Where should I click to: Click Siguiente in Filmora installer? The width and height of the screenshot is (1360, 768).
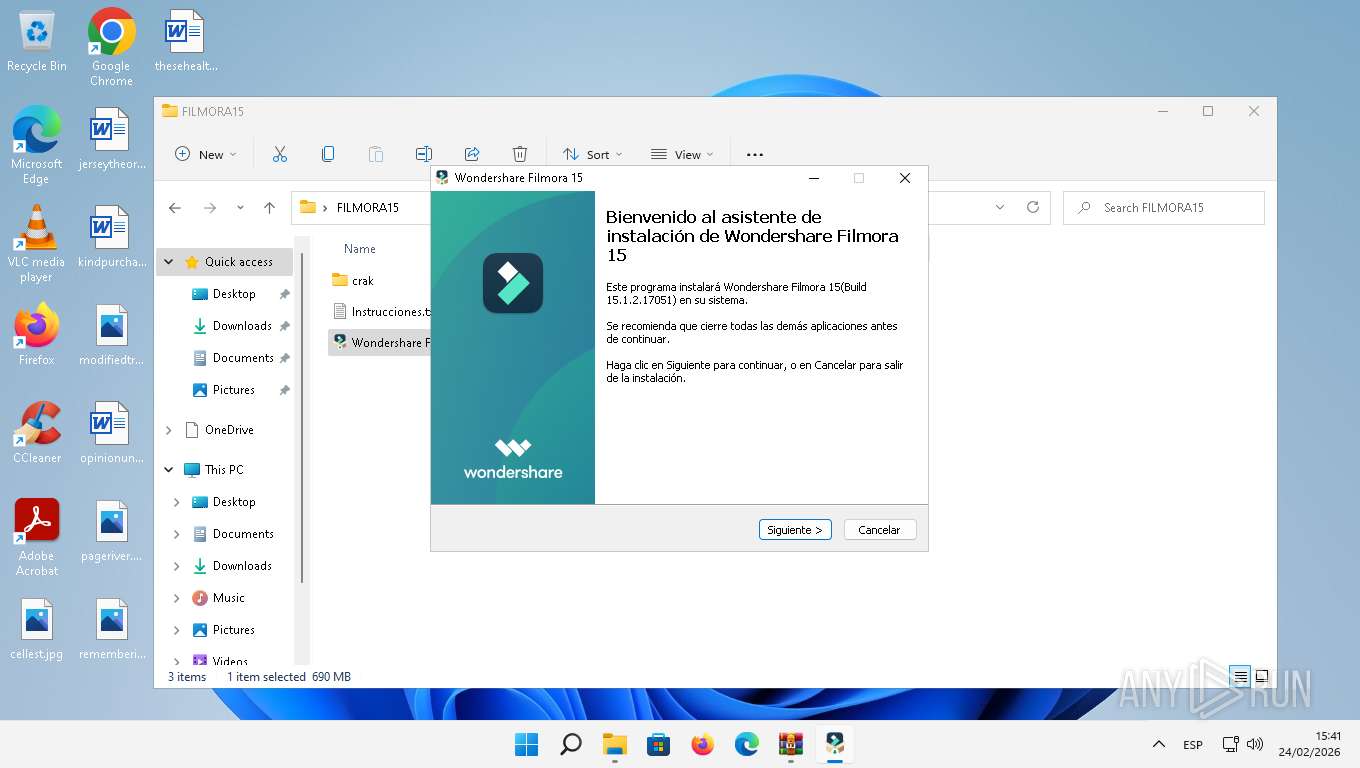(x=795, y=530)
